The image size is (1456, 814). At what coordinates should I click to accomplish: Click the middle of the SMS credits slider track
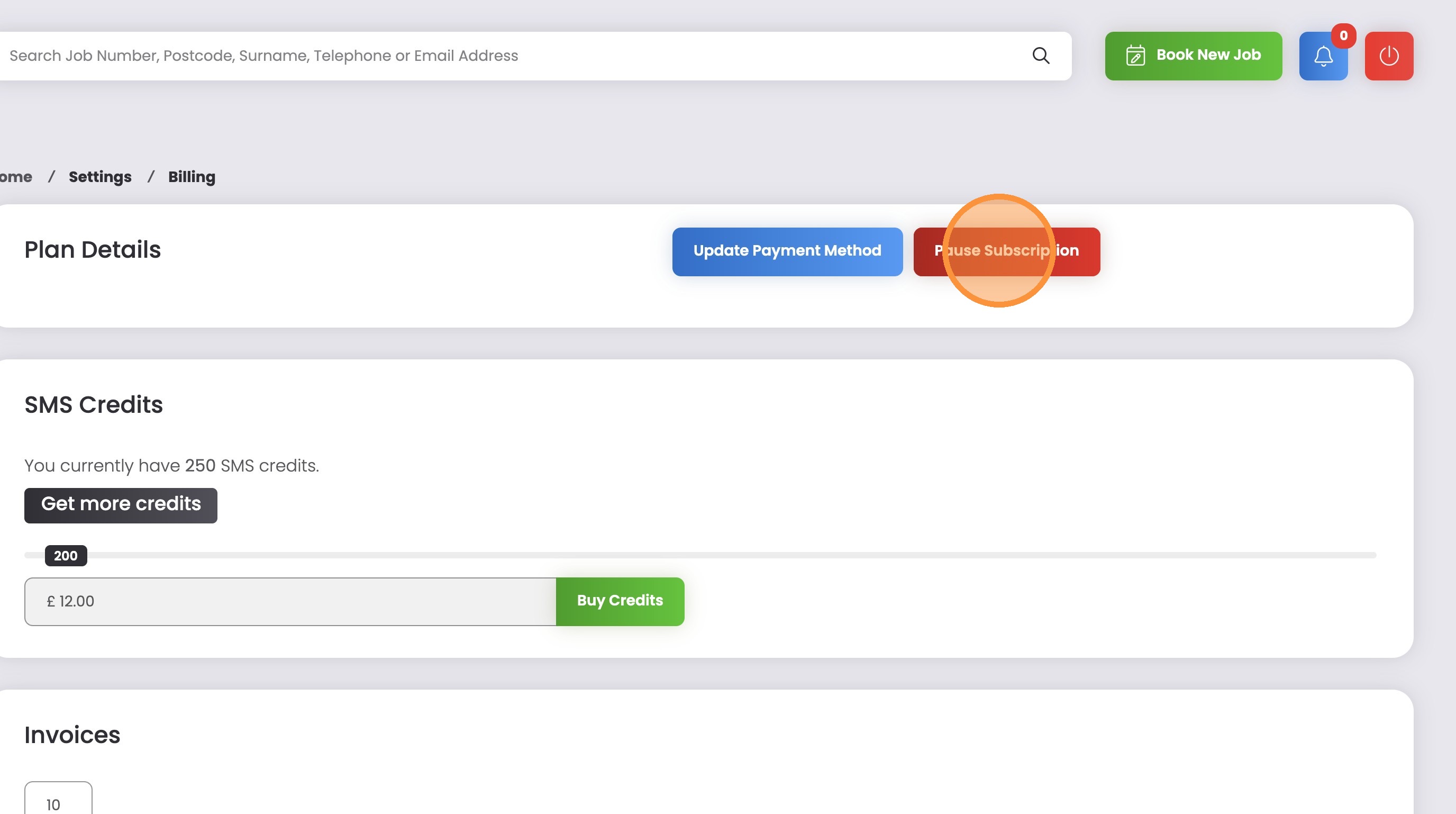[700, 555]
